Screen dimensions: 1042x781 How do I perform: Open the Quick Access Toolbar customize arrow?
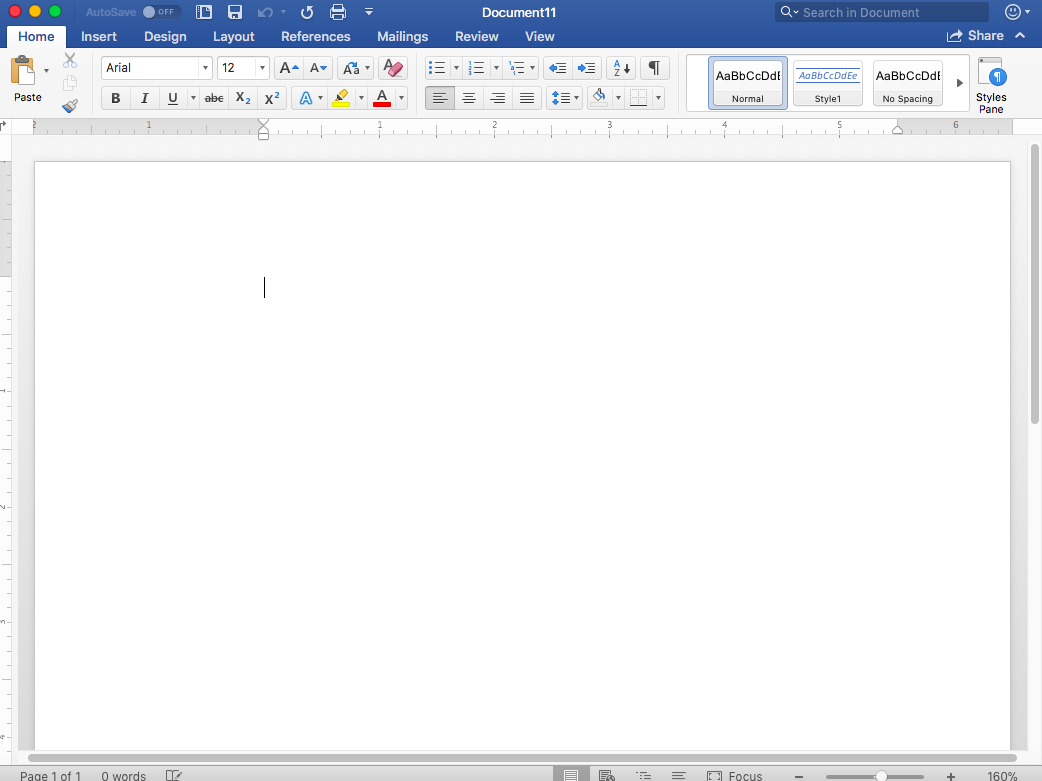point(369,12)
